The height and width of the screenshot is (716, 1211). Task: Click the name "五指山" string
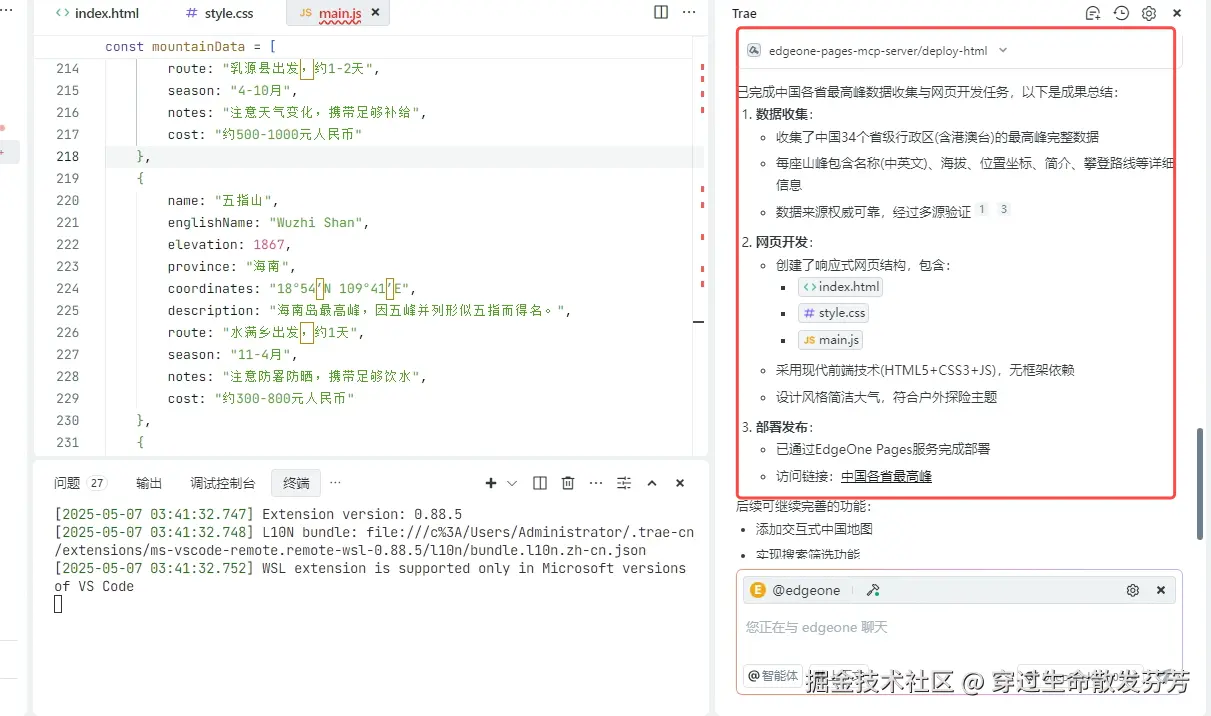pyautogui.click(x=246, y=201)
